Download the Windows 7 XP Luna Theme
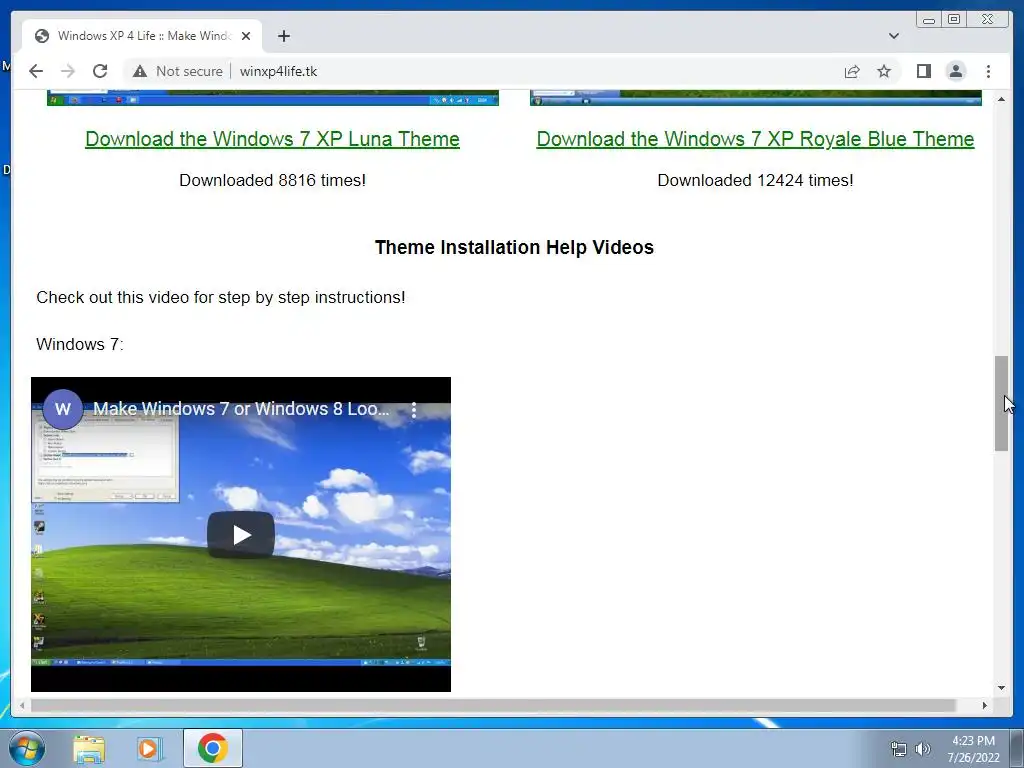This screenshot has height=768, width=1024. [x=272, y=138]
